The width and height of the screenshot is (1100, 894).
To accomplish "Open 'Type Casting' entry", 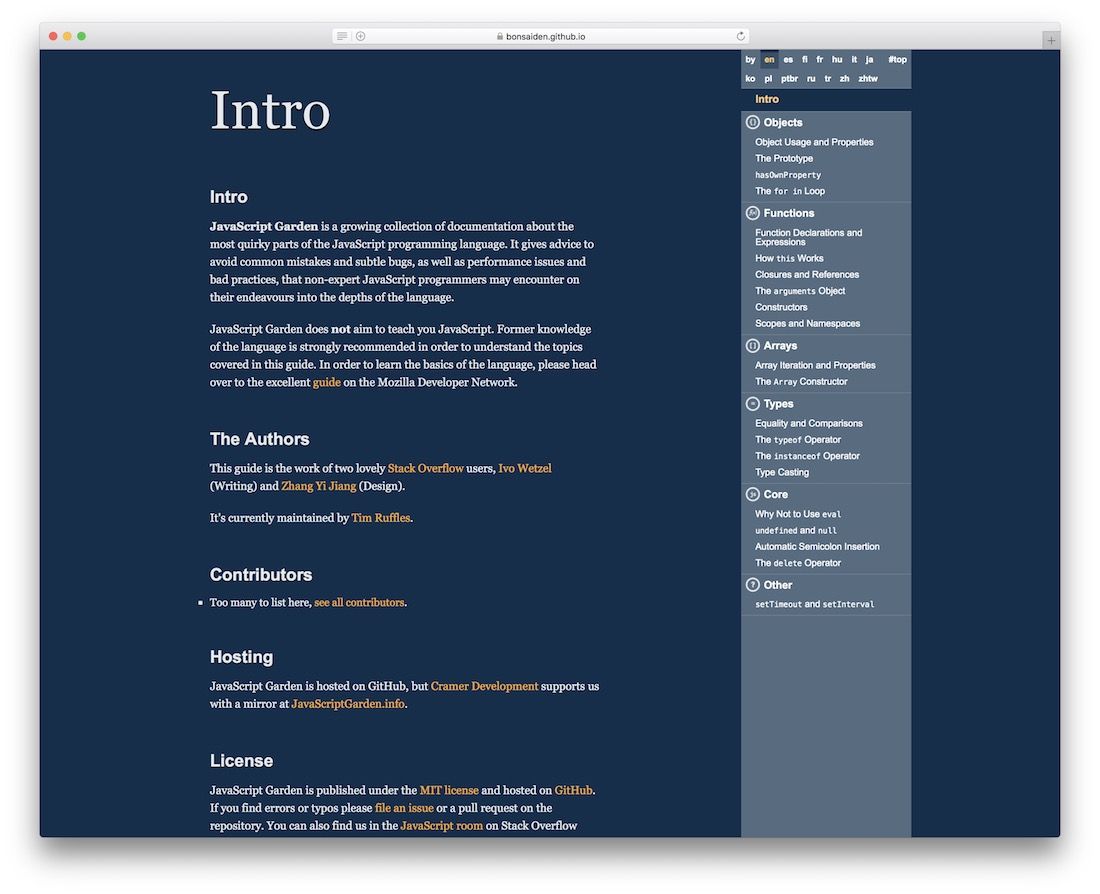I will pyautogui.click(x=782, y=472).
